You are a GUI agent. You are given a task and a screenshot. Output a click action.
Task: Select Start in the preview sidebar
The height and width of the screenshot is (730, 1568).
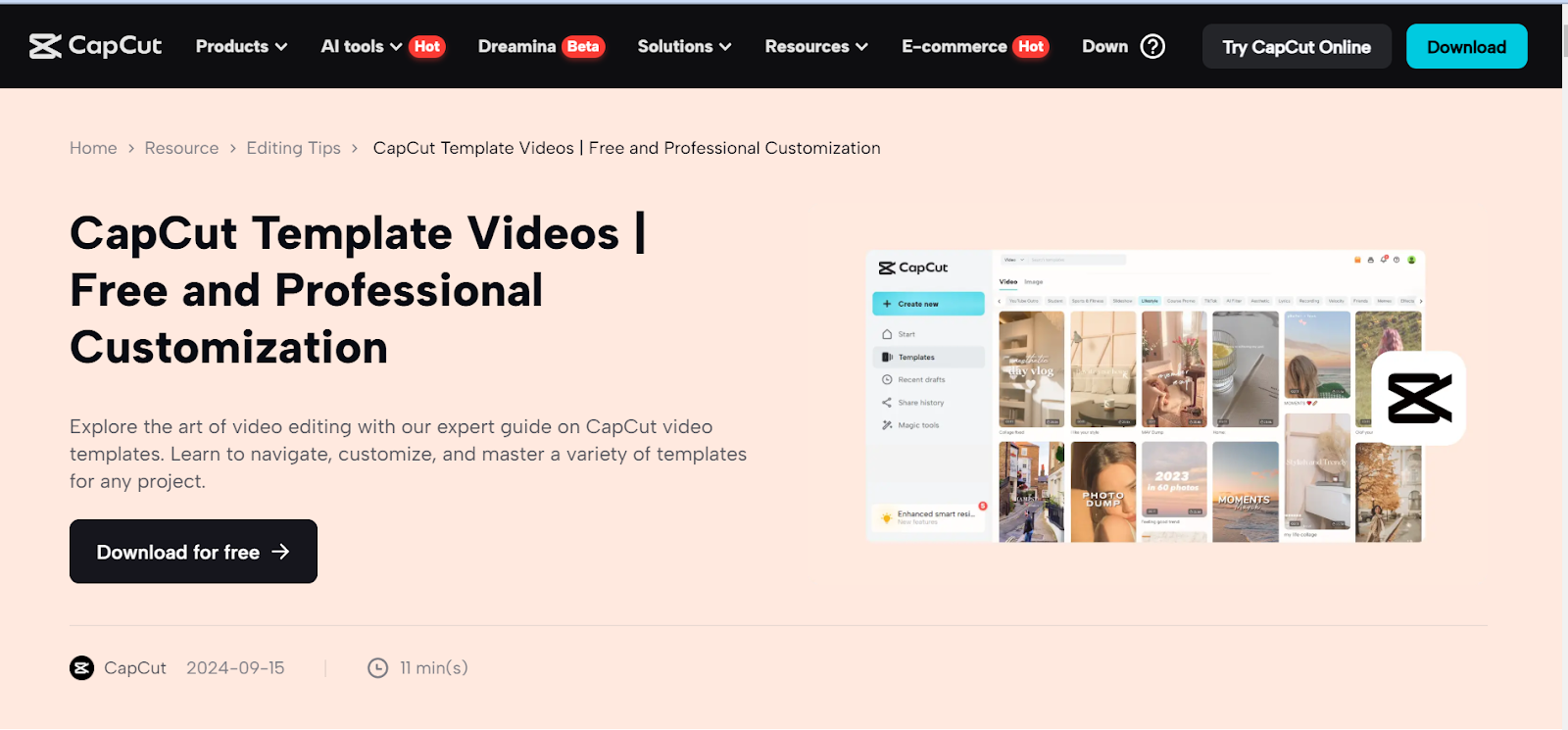tap(898, 334)
